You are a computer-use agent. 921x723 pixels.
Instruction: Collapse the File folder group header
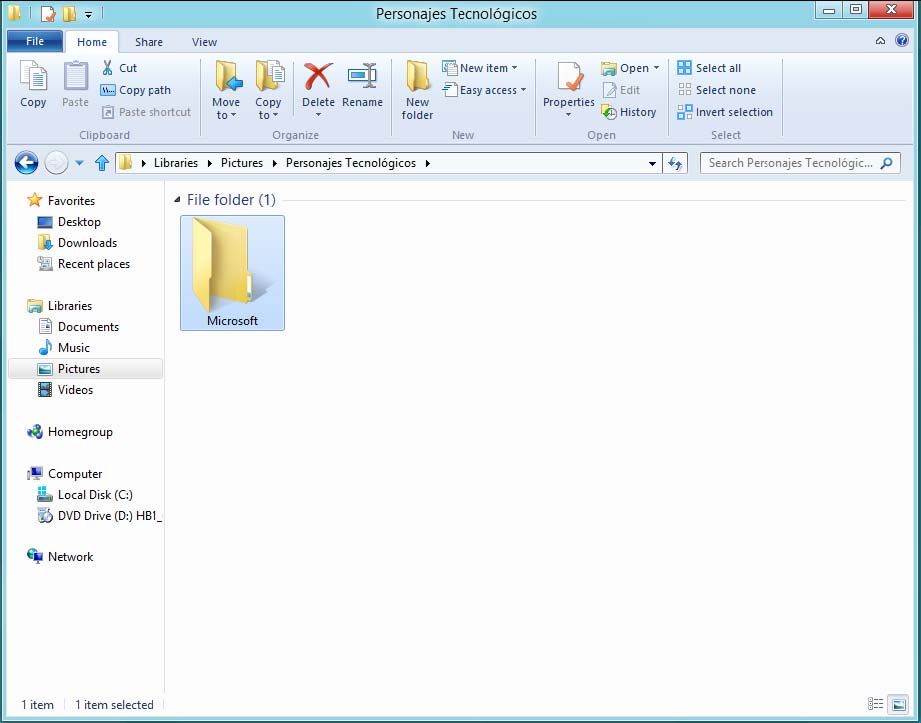(x=178, y=200)
